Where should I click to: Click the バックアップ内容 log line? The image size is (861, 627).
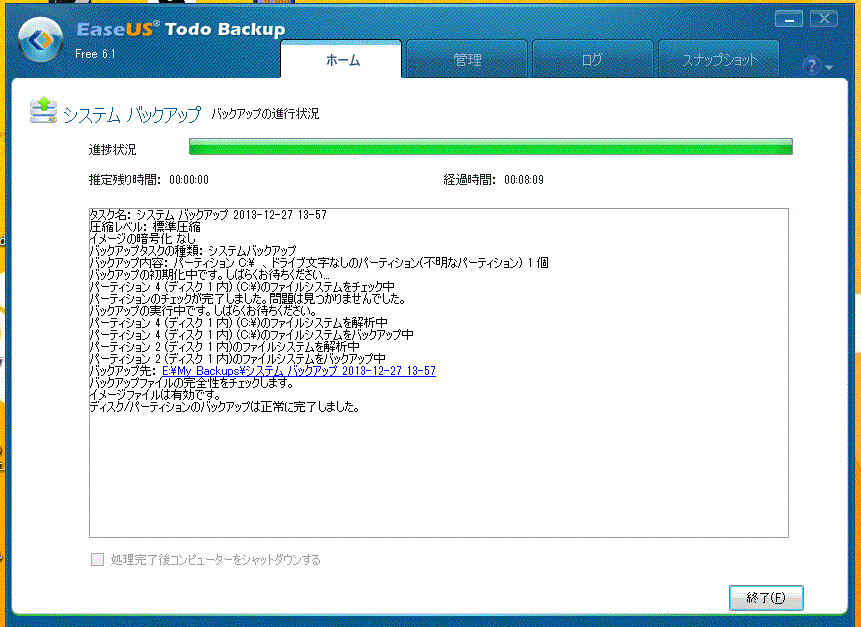point(319,262)
